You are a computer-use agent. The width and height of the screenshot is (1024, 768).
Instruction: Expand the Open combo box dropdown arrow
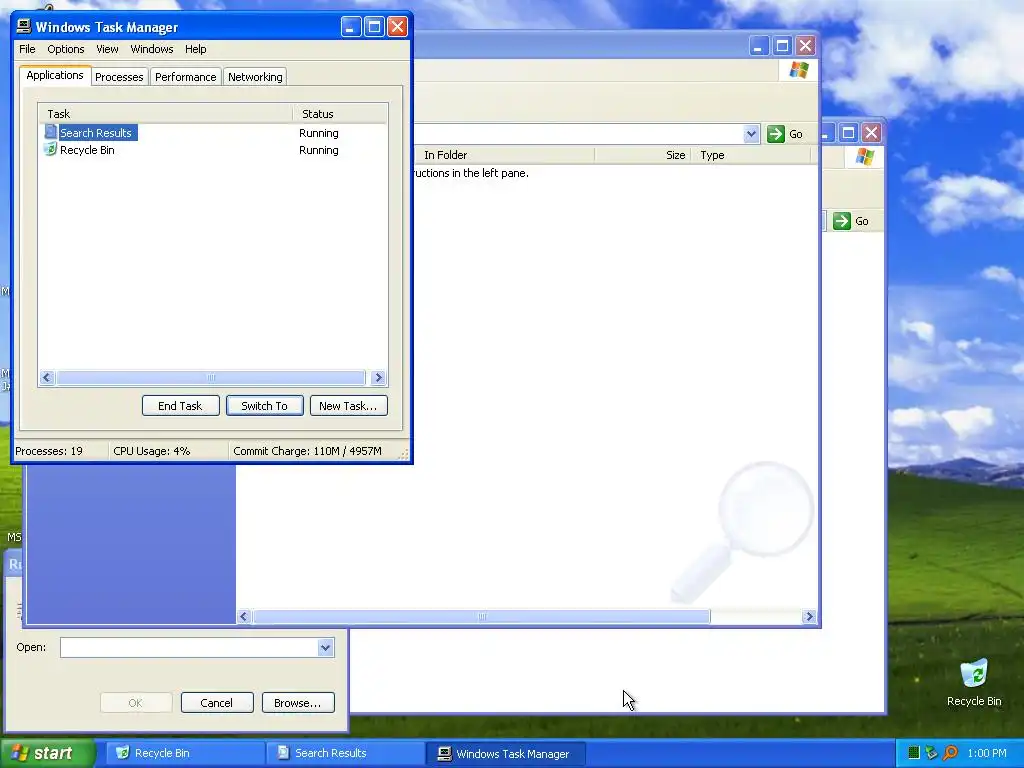pyautogui.click(x=325, y=648)
